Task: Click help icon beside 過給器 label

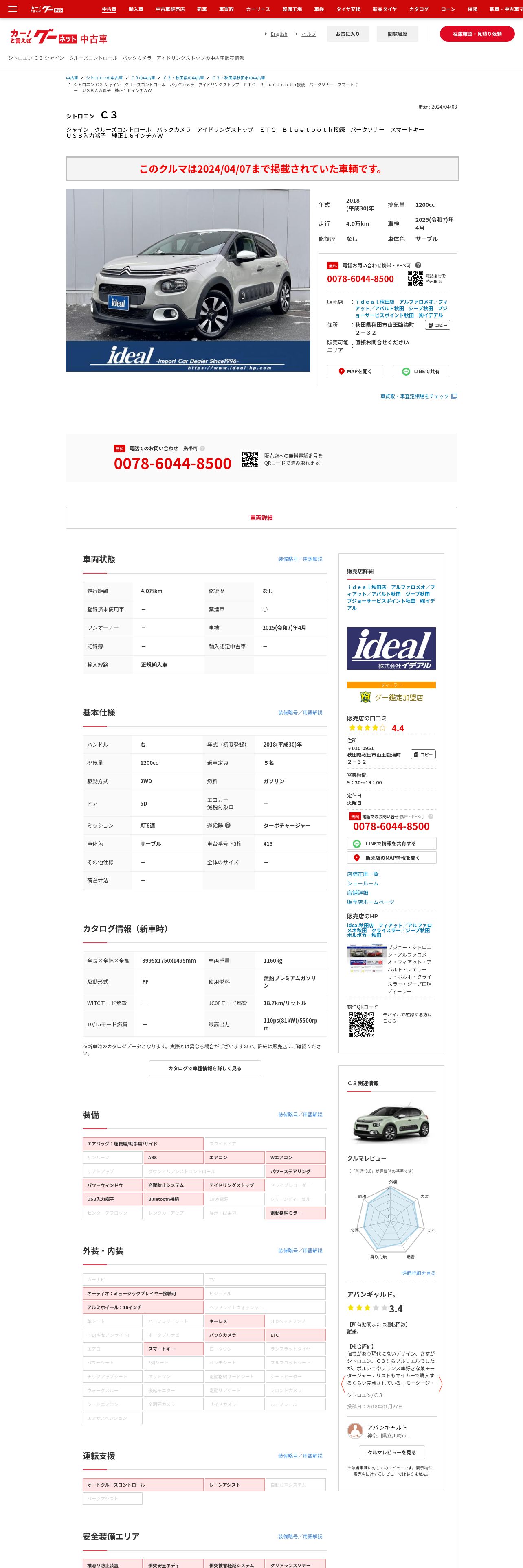Action: 228,826
